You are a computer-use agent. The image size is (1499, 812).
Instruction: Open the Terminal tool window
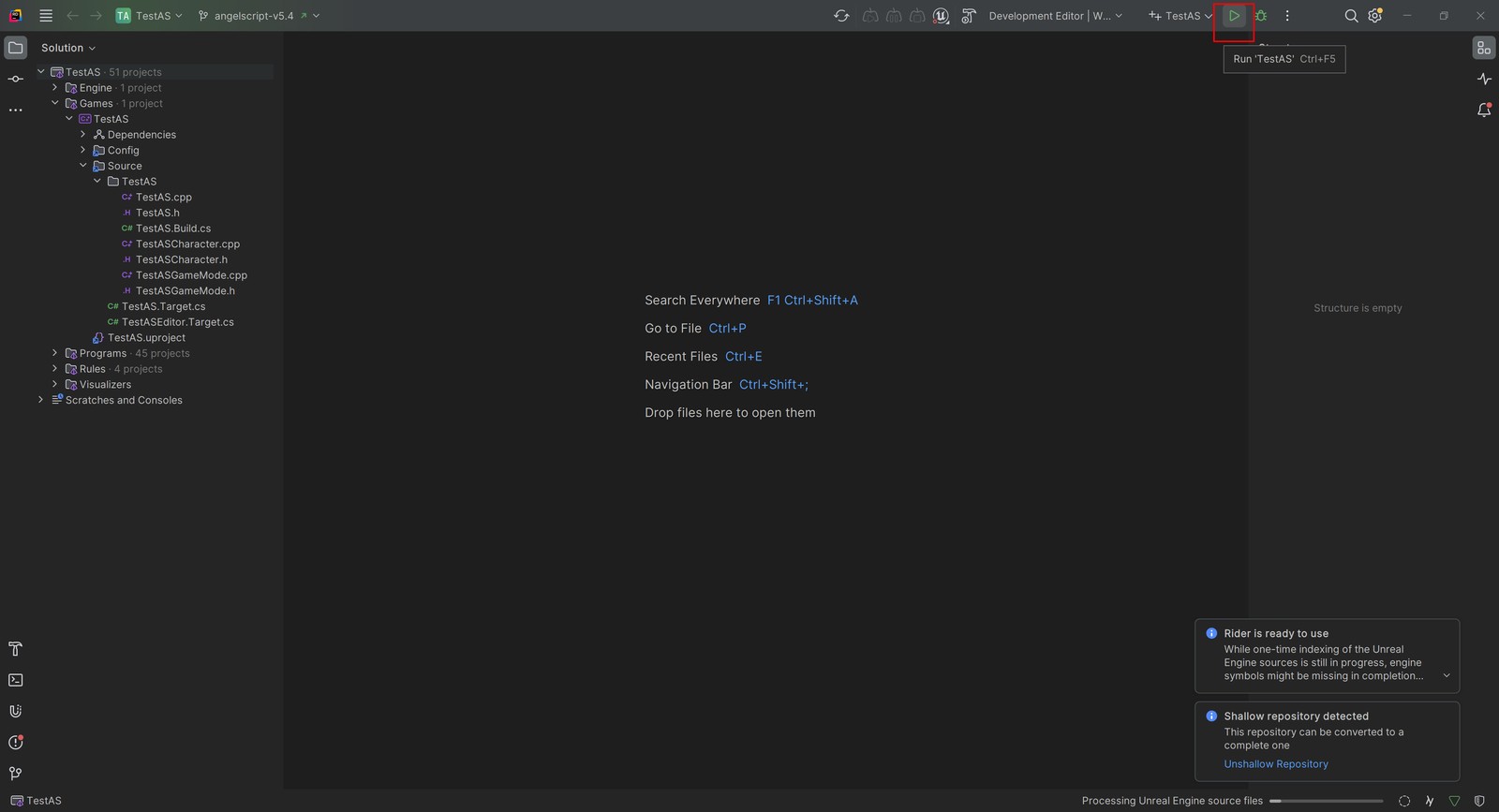coord(16,680)
